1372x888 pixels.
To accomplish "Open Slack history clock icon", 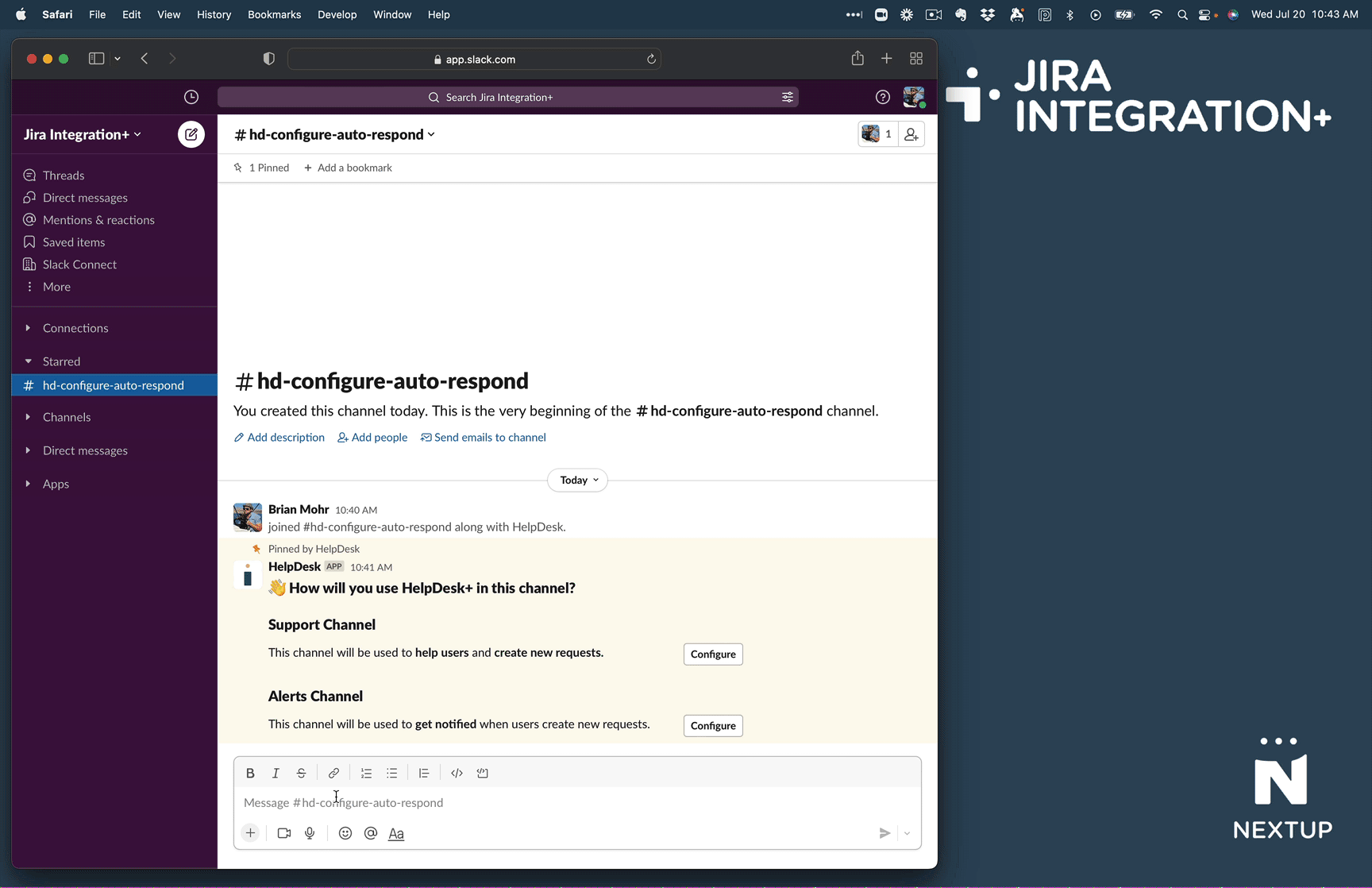I will tap(191, 97).
